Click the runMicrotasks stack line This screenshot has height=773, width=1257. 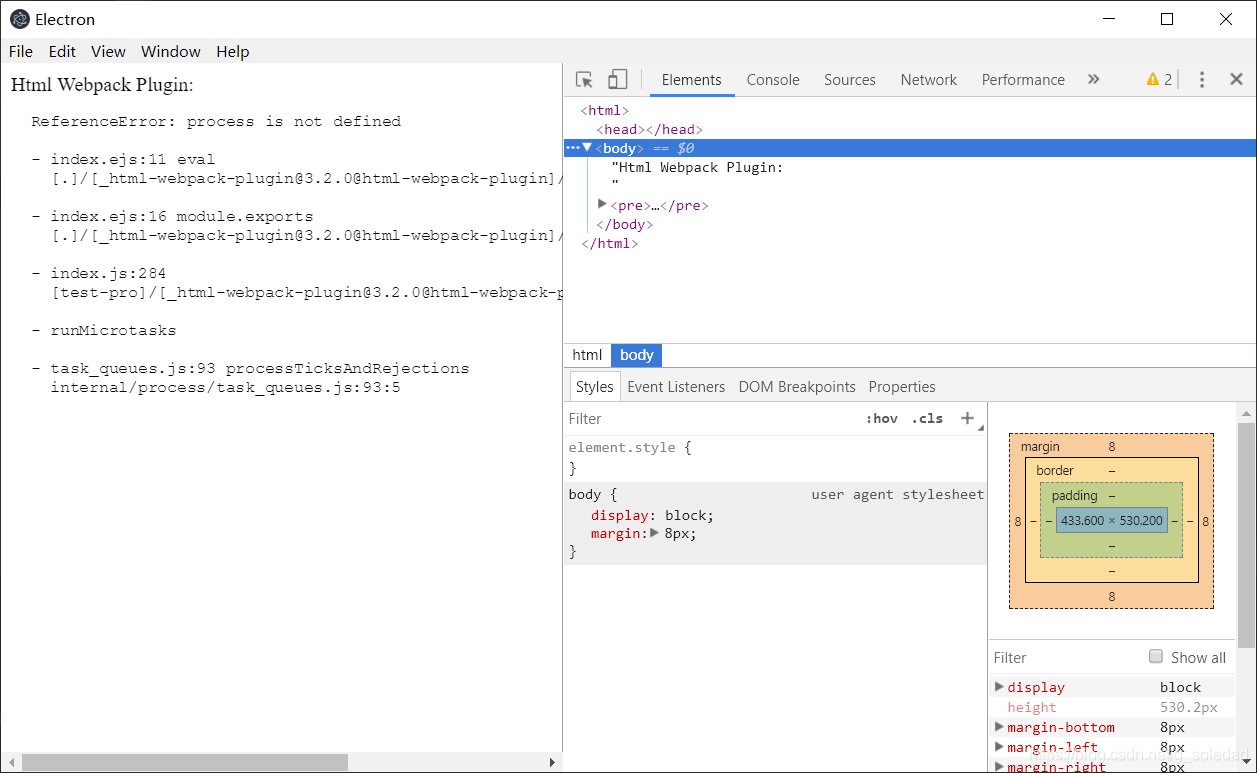(113, 330)
